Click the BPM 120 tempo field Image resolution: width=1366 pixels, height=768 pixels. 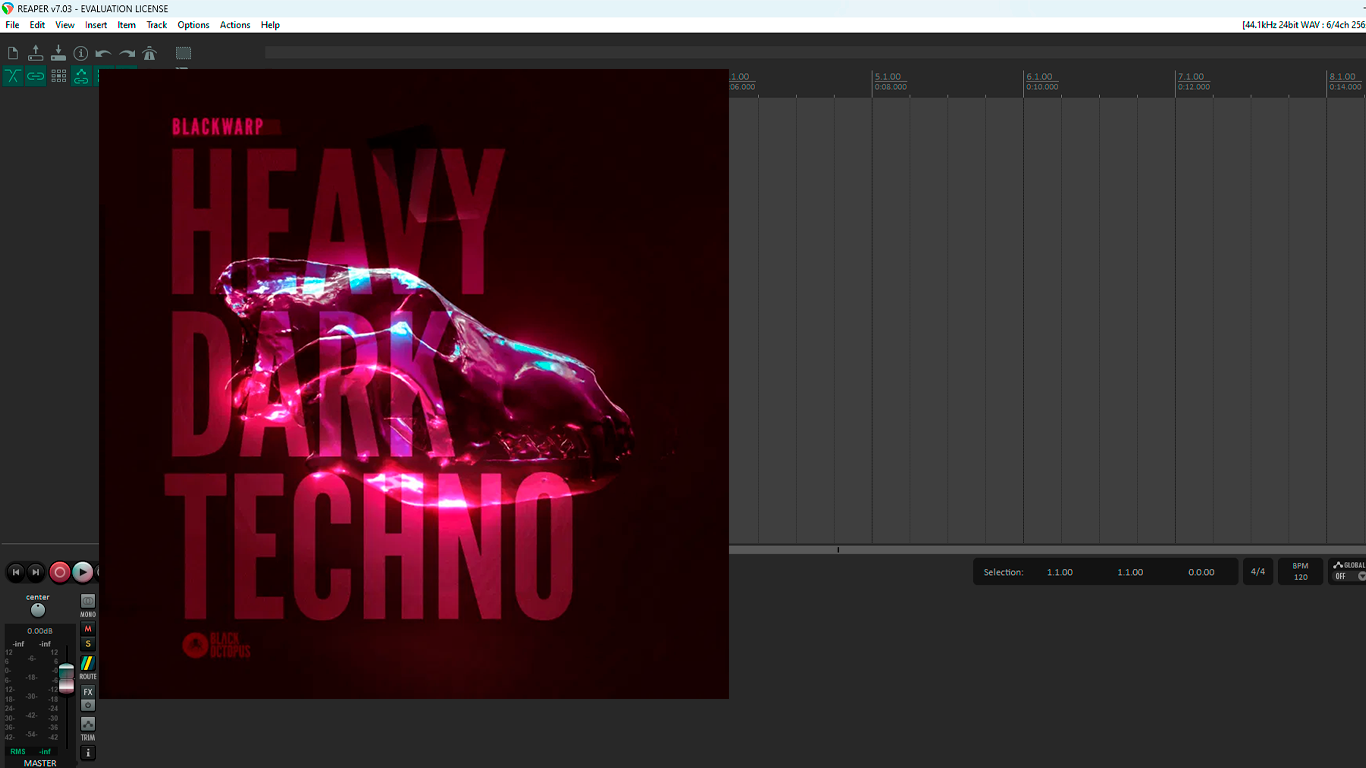coord(1300,572)
